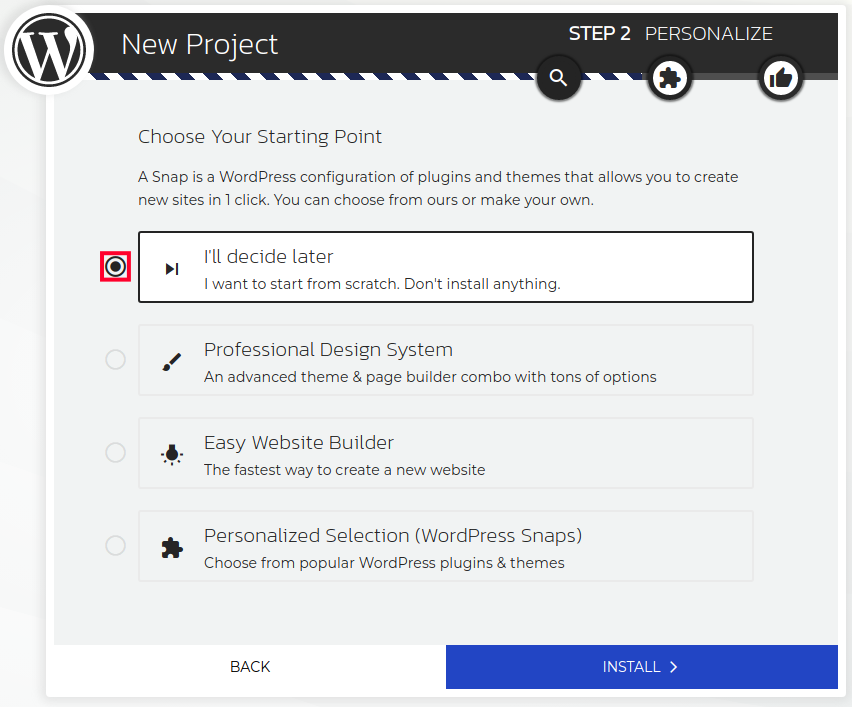Select the Professional Design System radio button

[115, 359]
